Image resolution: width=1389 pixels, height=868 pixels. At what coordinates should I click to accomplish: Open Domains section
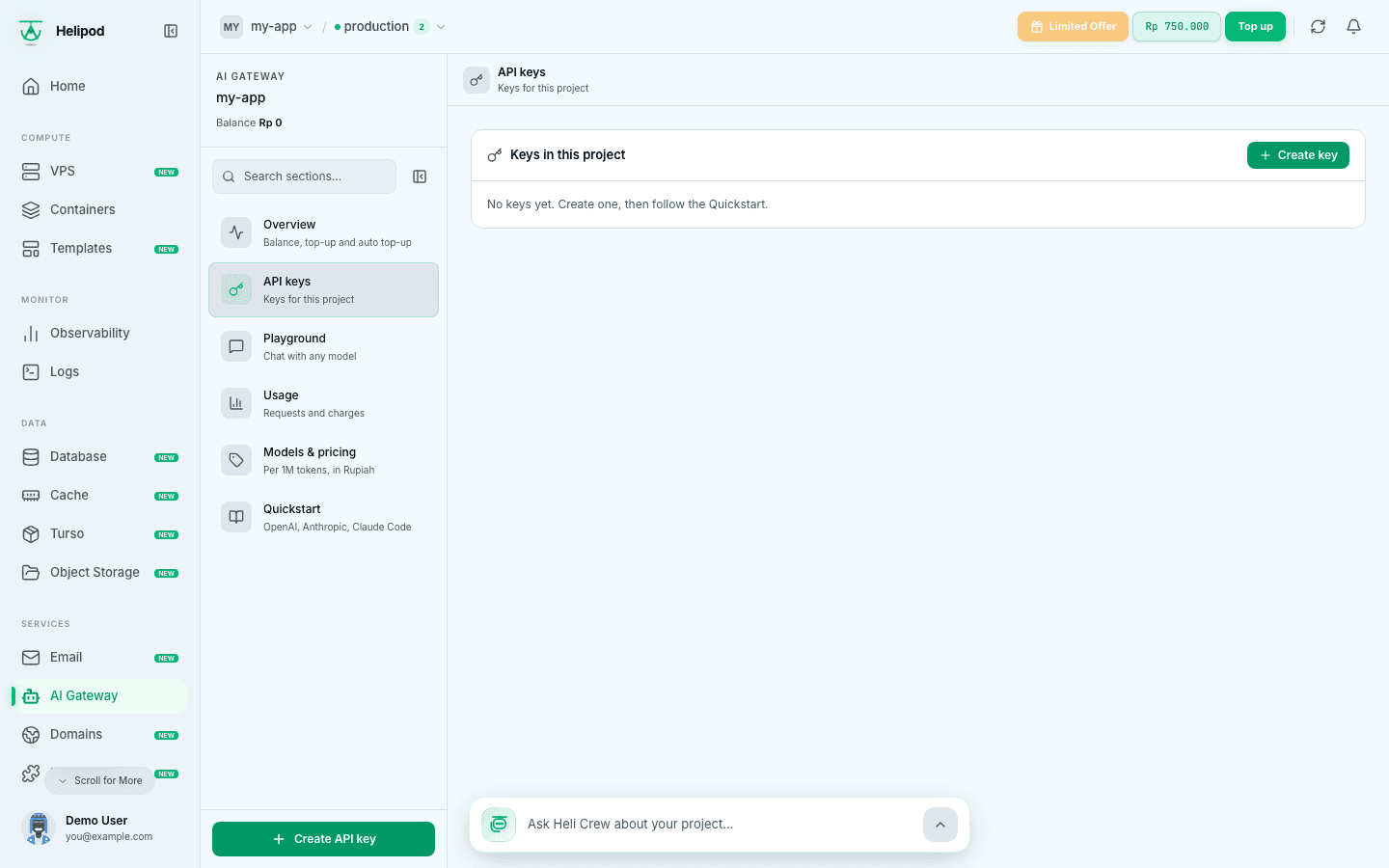(100, 734)
